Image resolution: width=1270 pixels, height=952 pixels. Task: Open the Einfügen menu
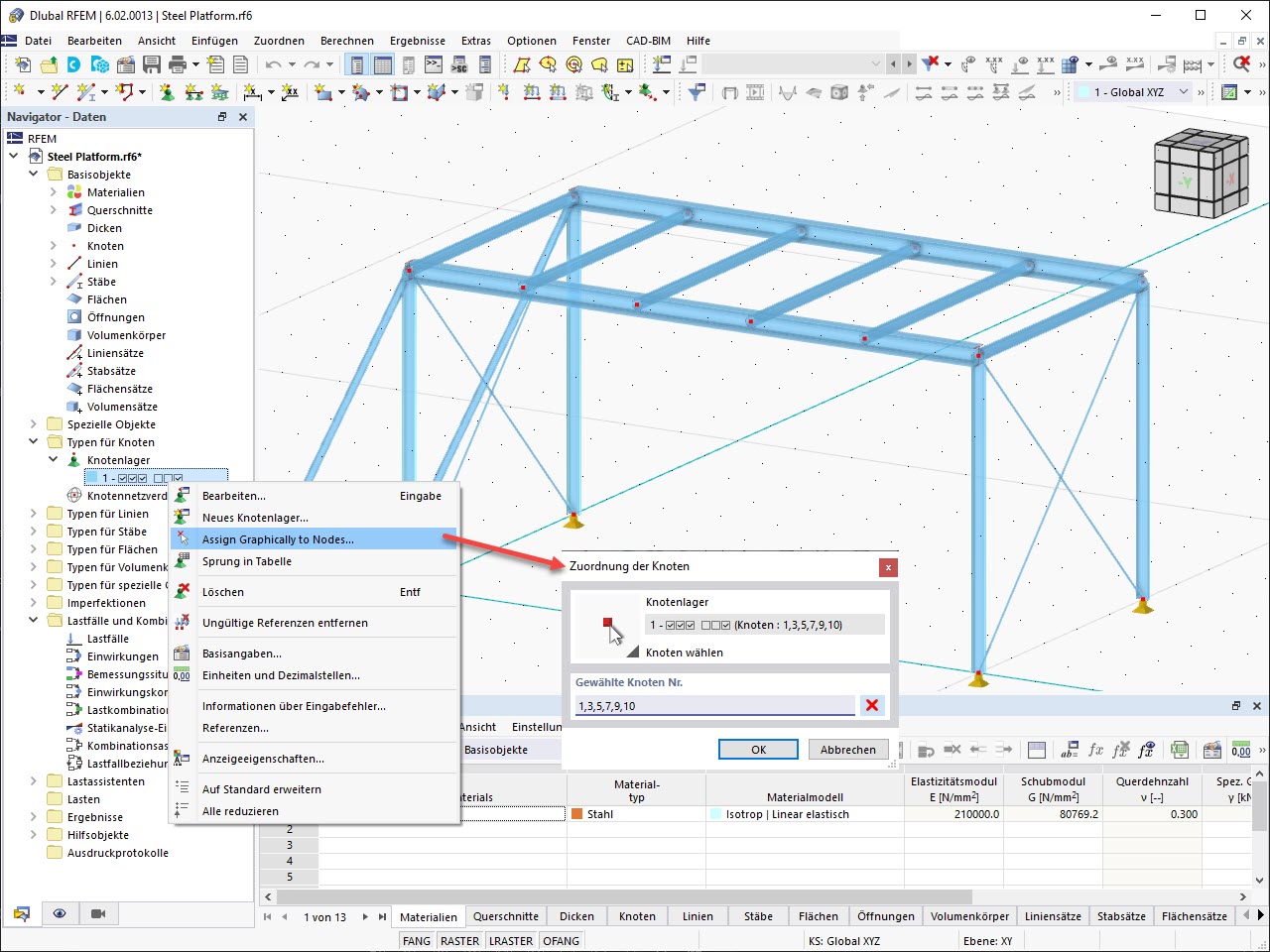[x=214, y=41]
